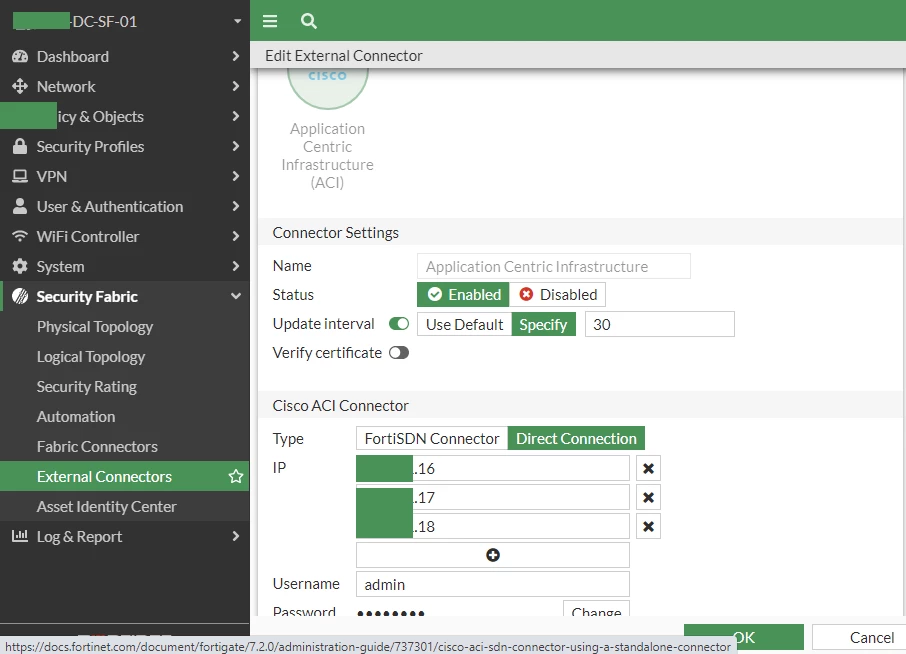Set Status to Disabled
906x654 pixels.
(558, 295)
